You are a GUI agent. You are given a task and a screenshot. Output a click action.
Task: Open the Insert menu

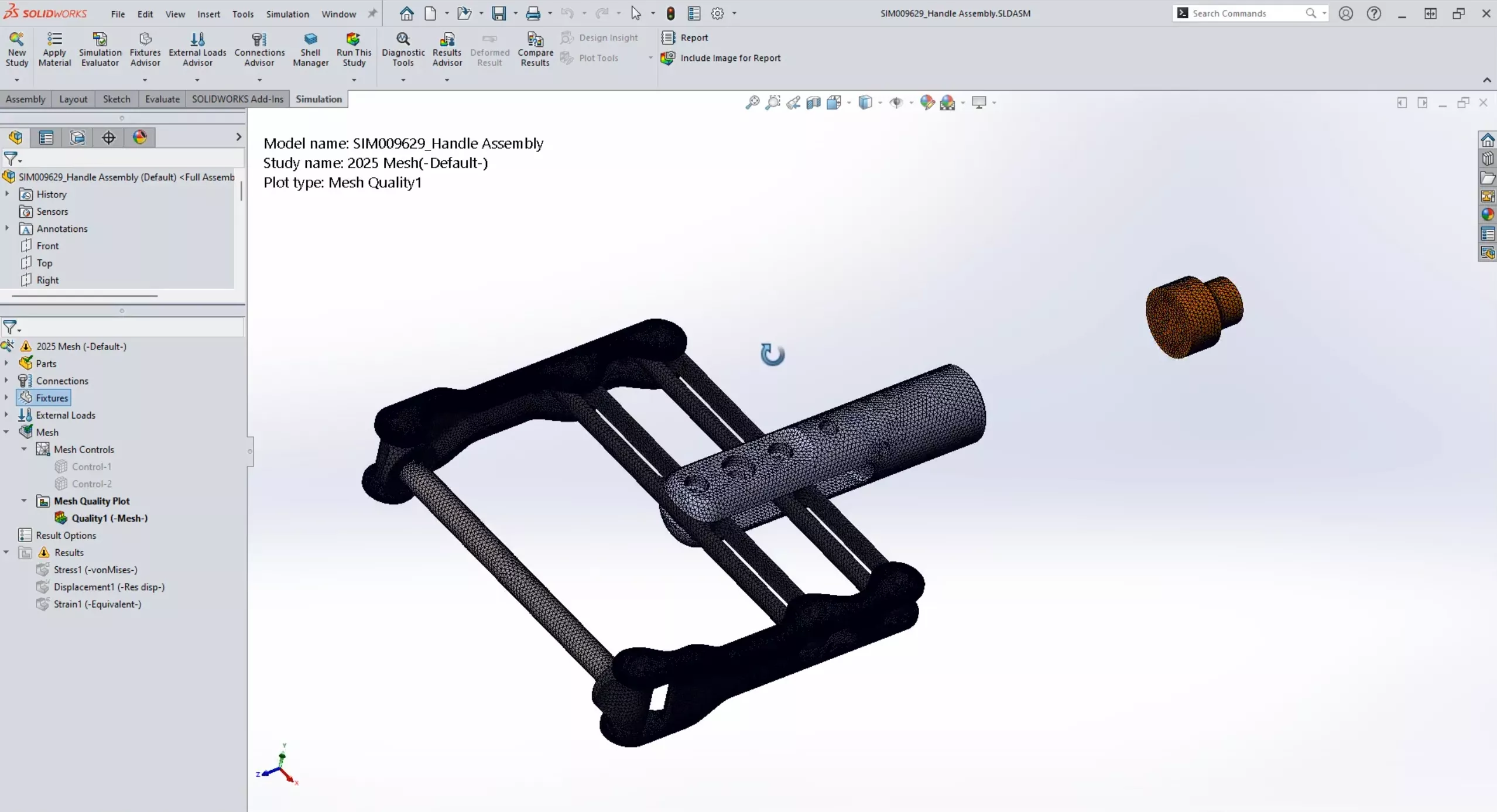tap(208, 14)
